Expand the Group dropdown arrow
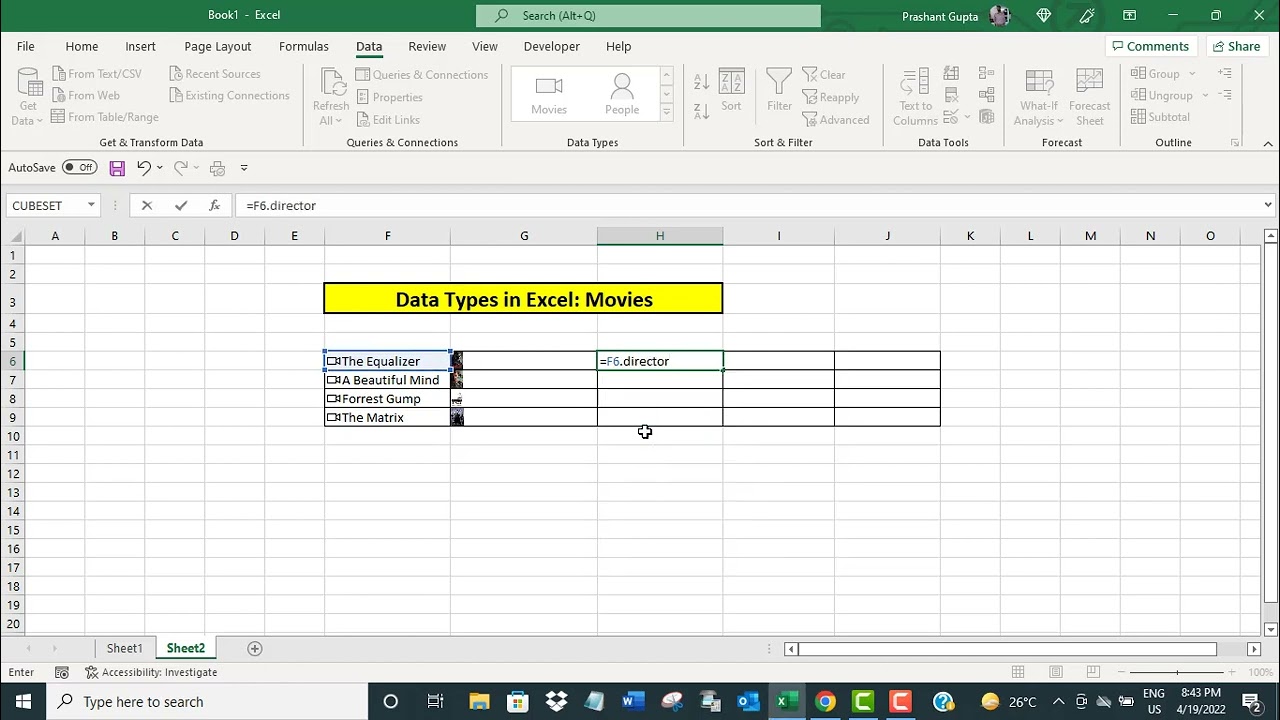 tap(1190, 74)
